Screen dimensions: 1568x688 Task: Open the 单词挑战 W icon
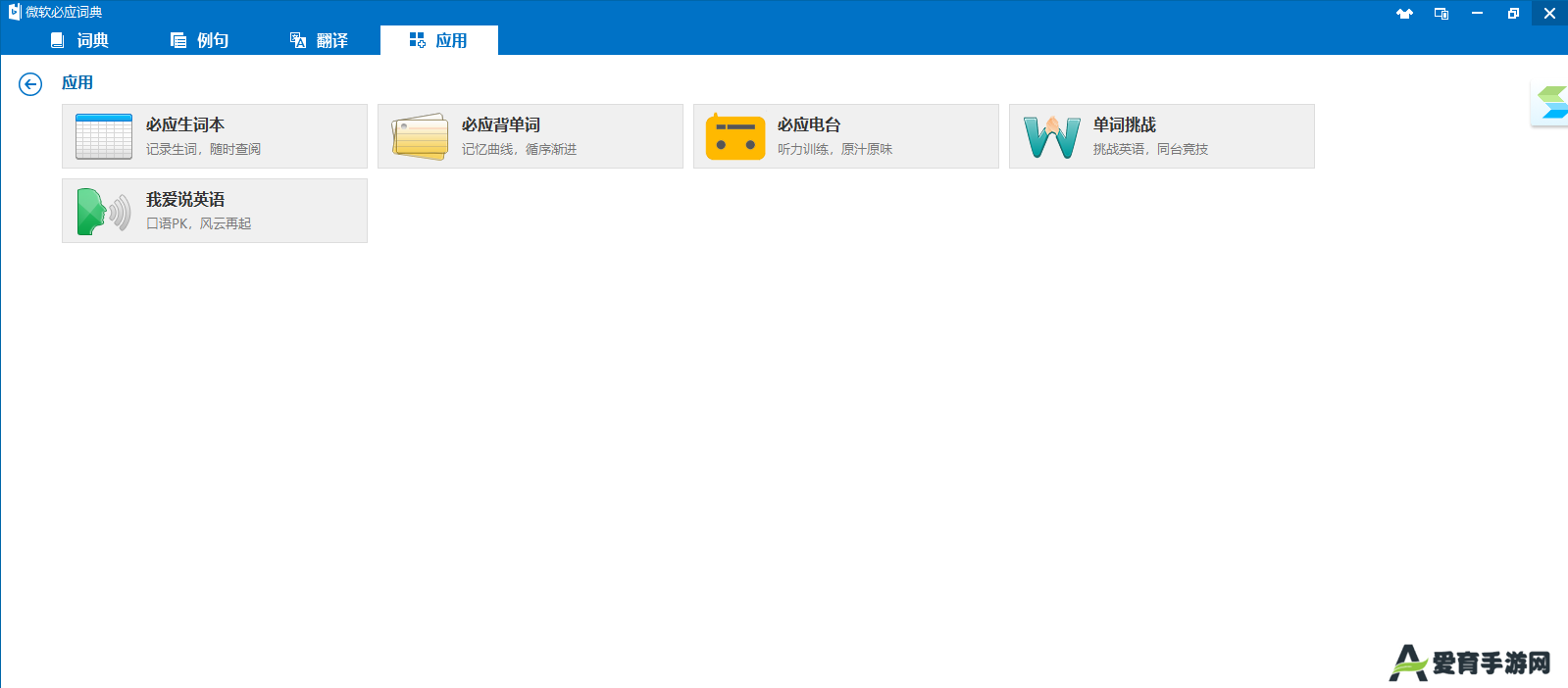coord(1051,136)
